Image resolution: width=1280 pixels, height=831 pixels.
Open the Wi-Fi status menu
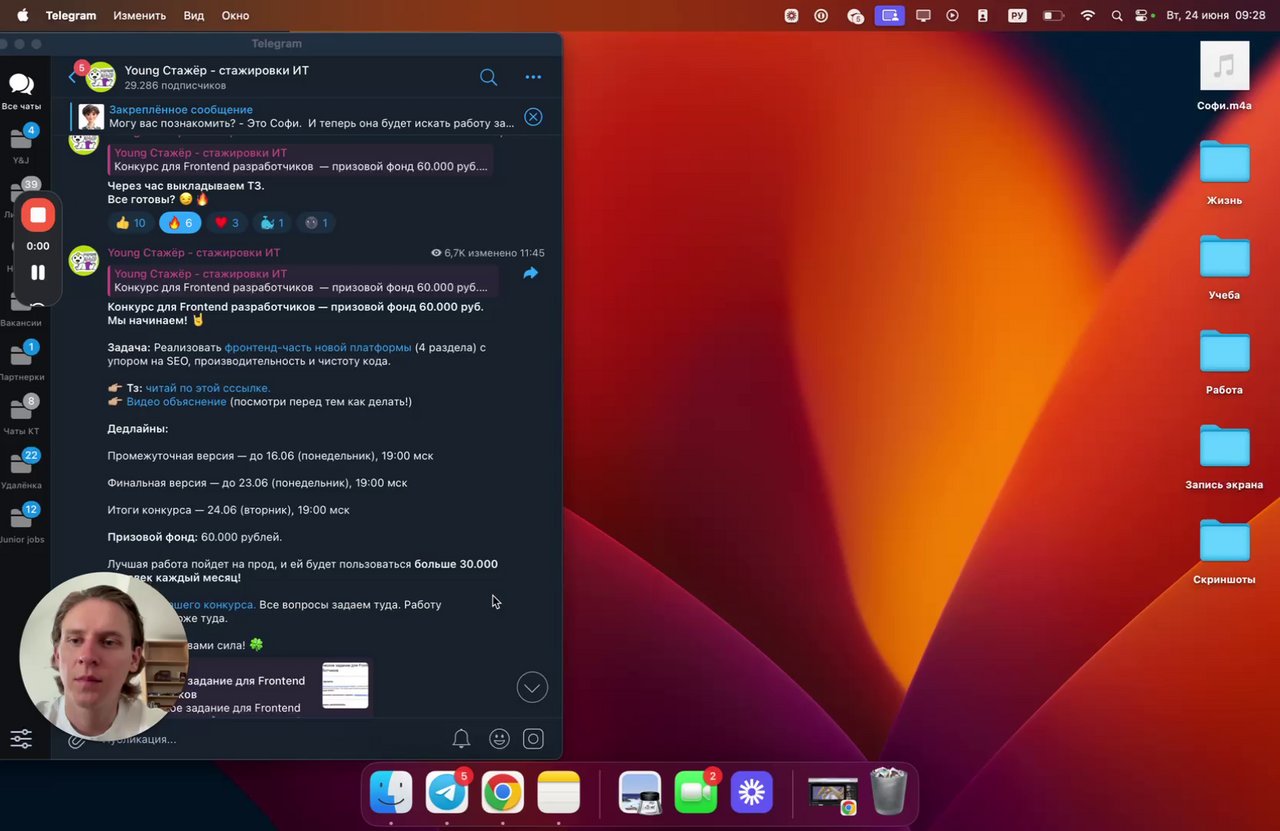click(1088, 15)
